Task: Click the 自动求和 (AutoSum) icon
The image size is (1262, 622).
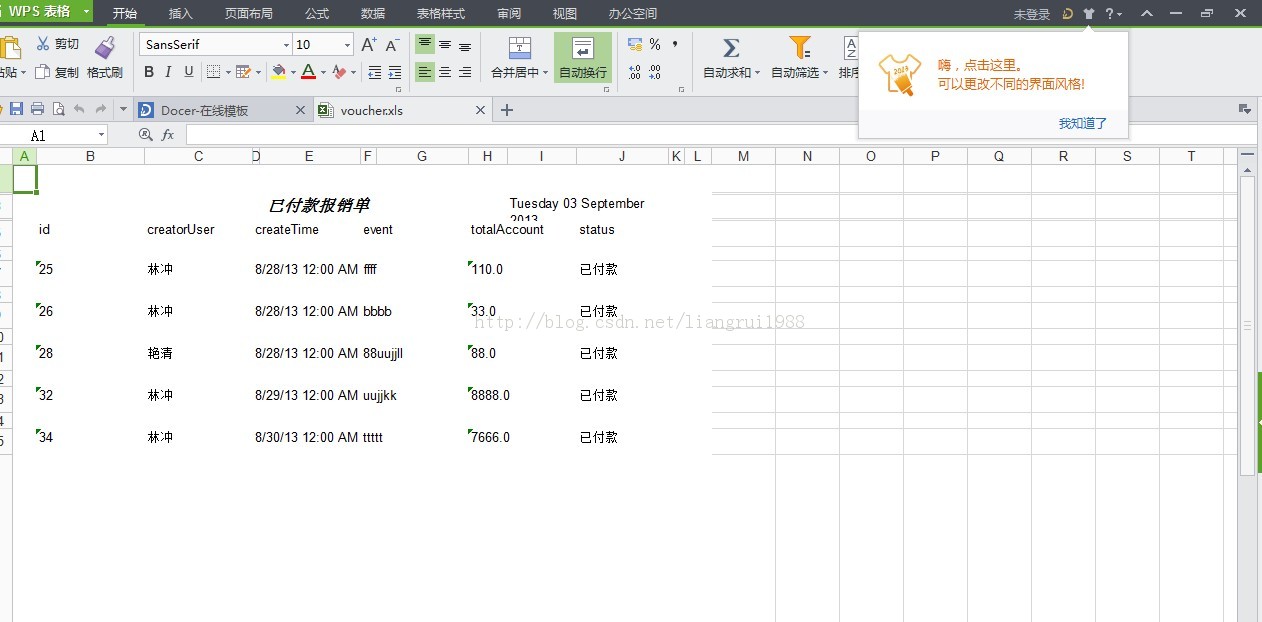Action: pyautogui.click(x=730, y=48)
